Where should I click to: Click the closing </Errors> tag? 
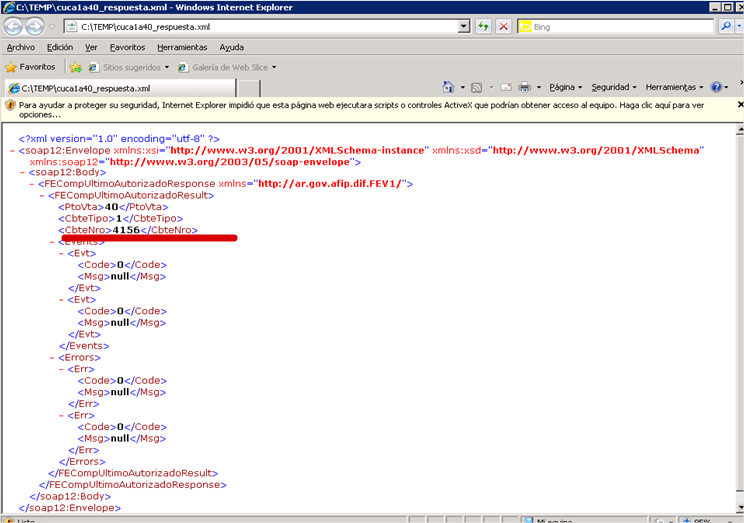click(x=82, y=462)
